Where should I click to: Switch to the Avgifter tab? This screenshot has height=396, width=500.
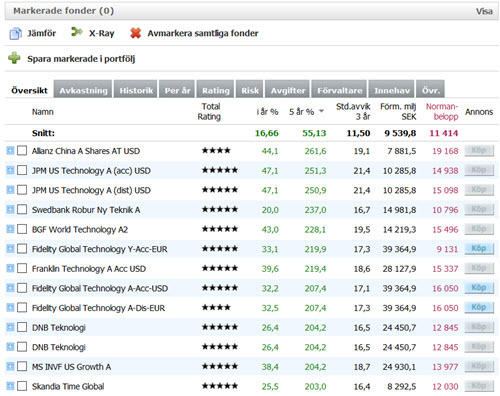pyautogui.click(x=288, y=90)
